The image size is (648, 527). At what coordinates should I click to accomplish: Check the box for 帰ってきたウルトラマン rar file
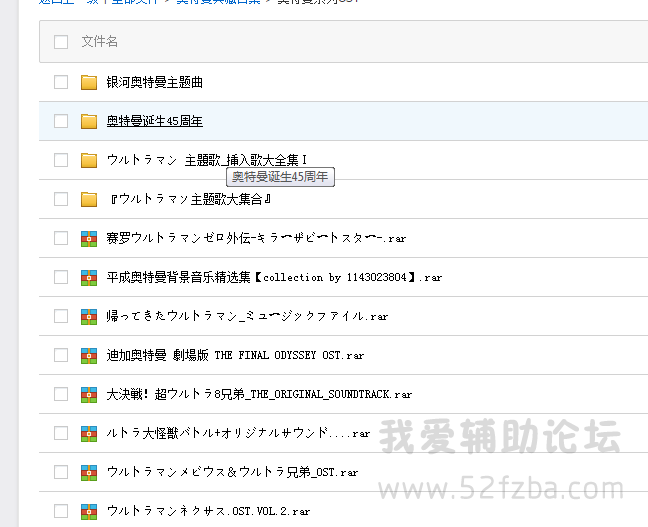tap(61, 316)
